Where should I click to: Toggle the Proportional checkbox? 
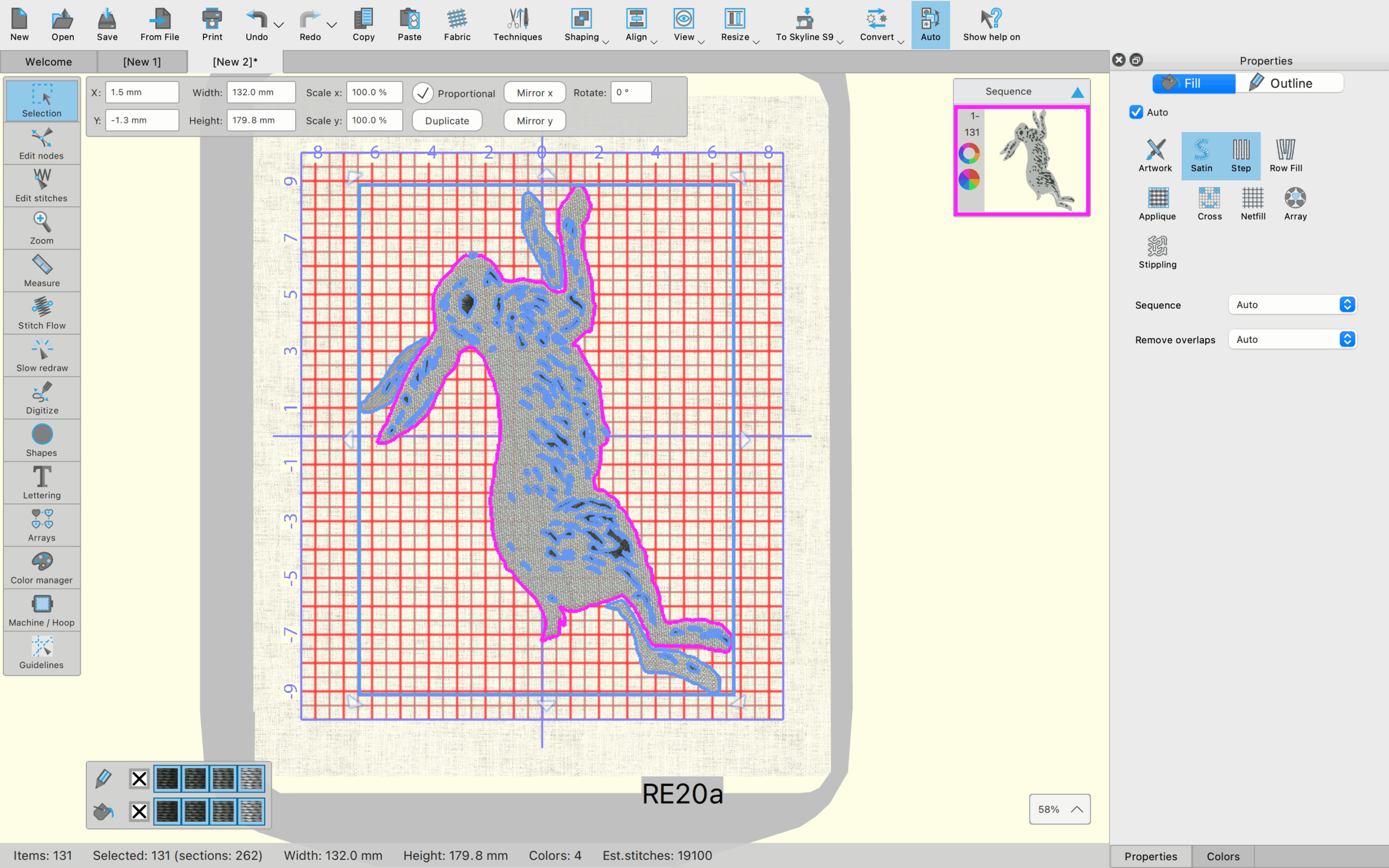coord(423,93)
